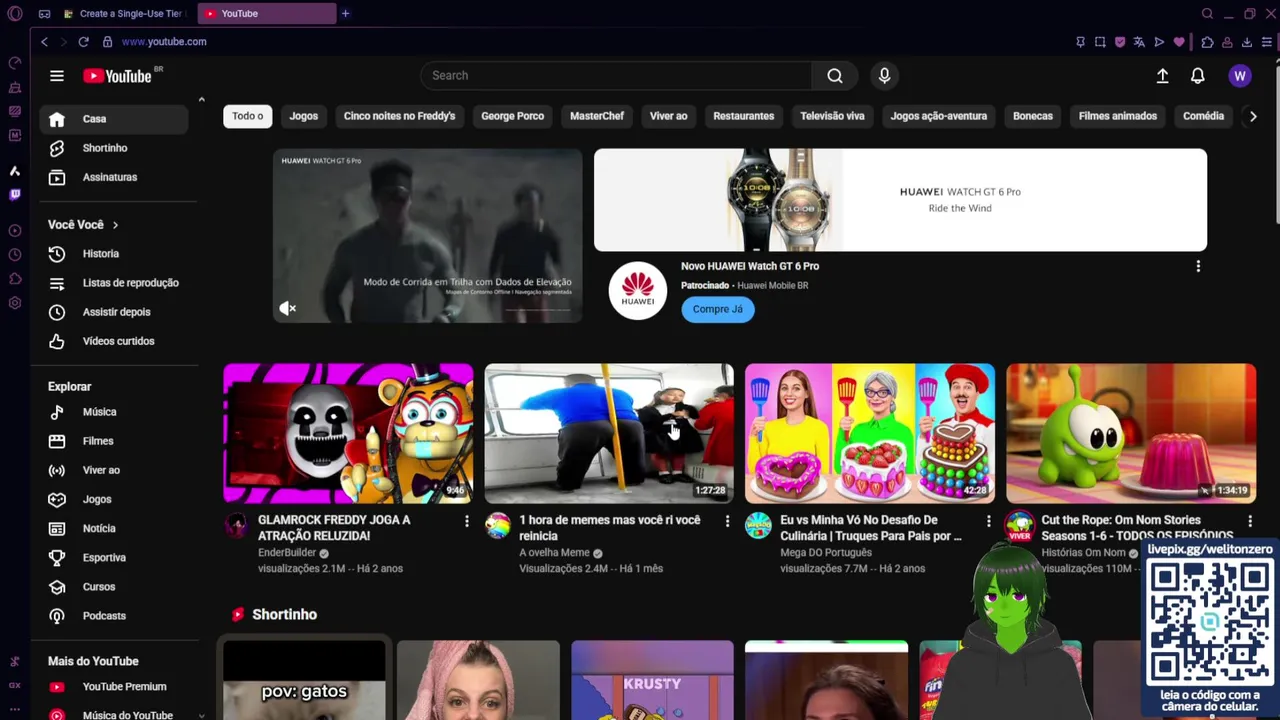Unmute the Huawei ad video

288,308
